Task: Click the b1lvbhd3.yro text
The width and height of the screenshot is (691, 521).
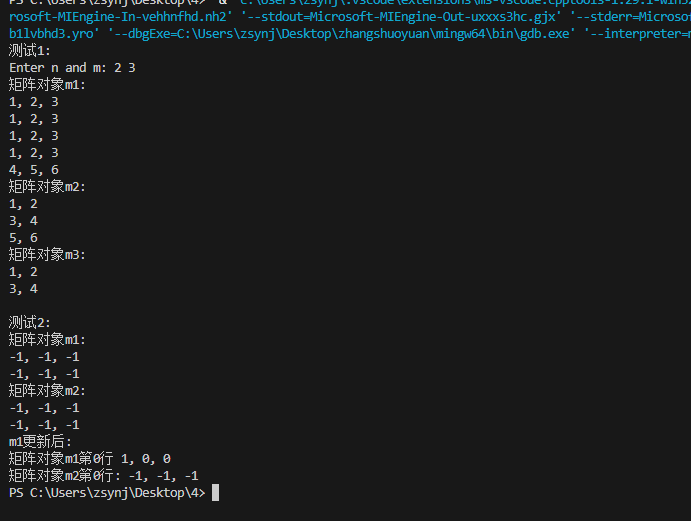Action: point(51,34)
